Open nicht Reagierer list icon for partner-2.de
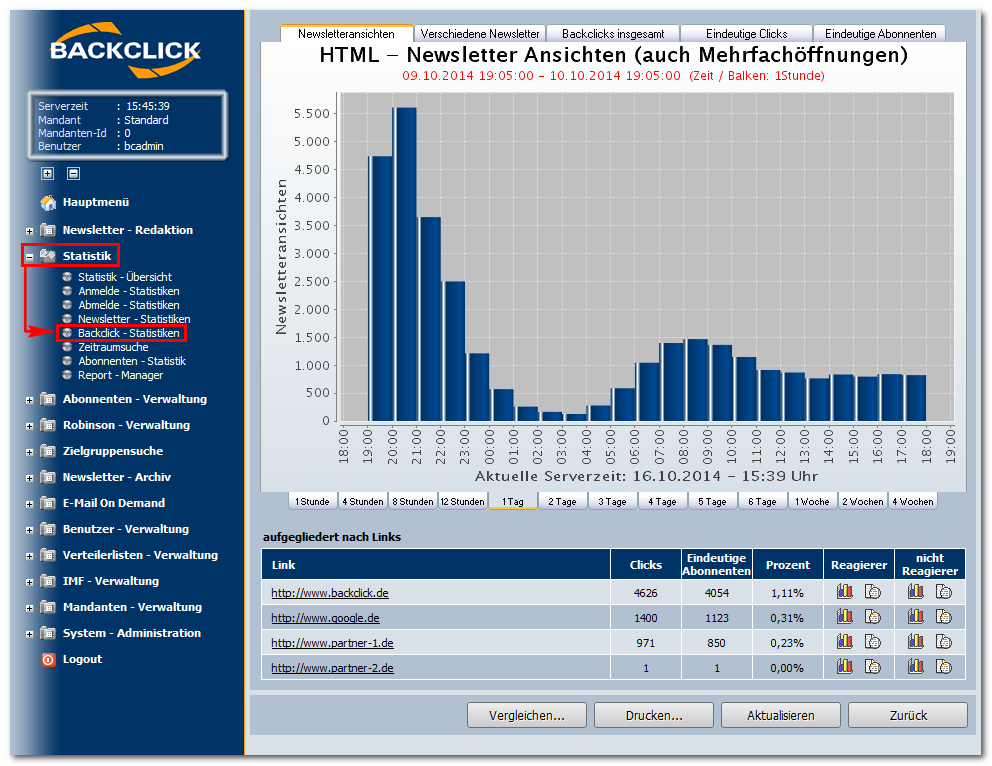Image resolution: width=992 pixels, height=766 pixels. [x=943, y=667]
